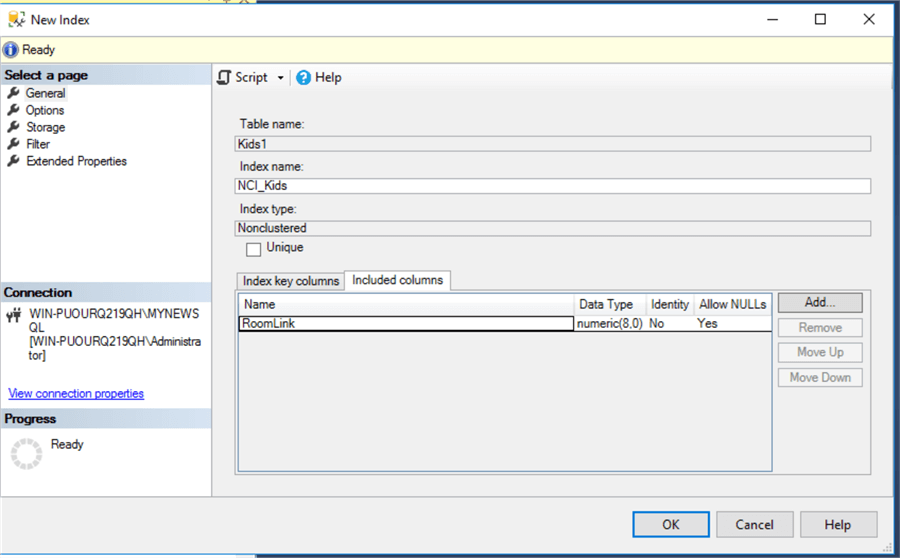
Task: Select the RoomLink column row
Action: (x=406, y=324)
